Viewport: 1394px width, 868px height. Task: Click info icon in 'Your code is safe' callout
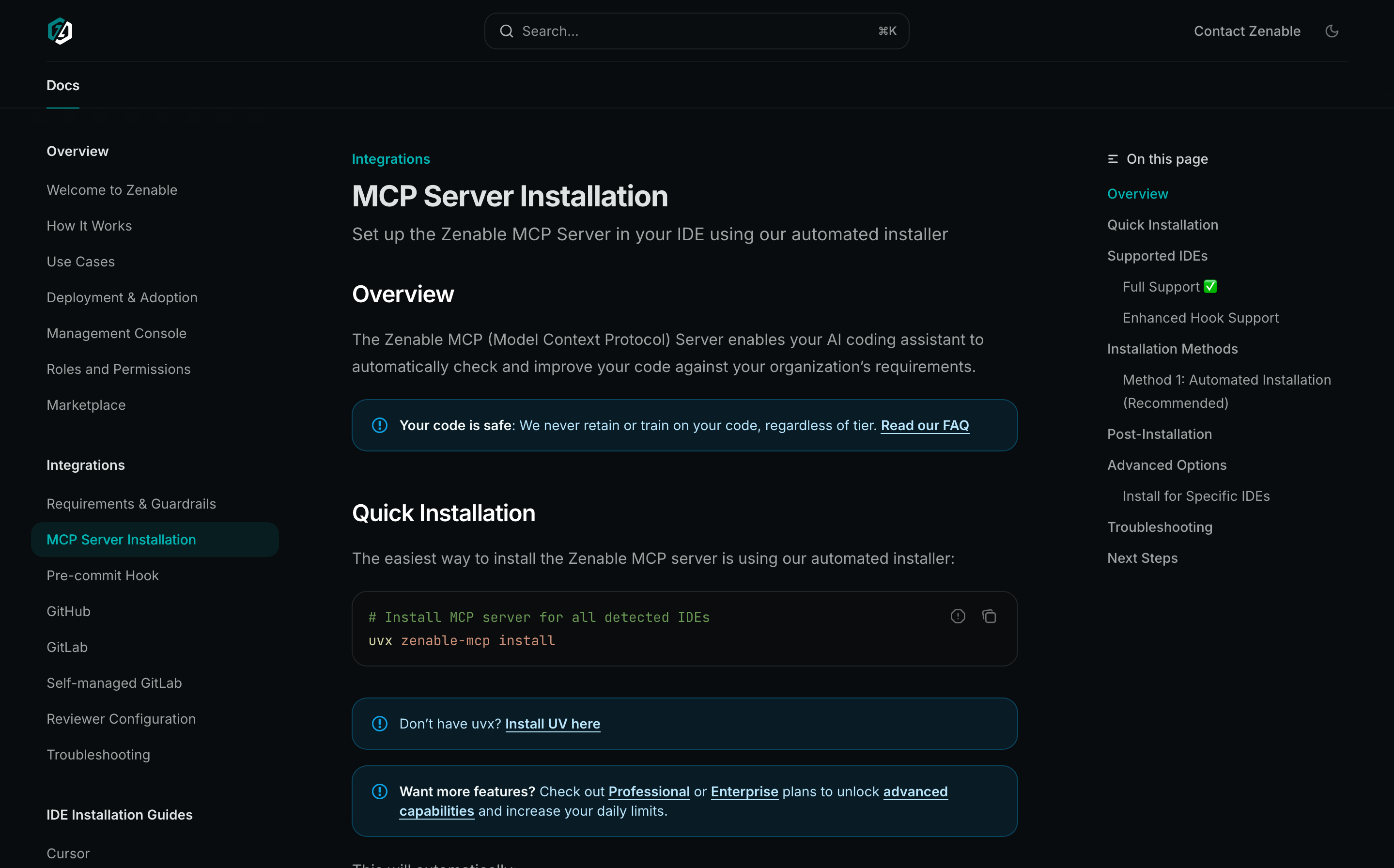379,425
